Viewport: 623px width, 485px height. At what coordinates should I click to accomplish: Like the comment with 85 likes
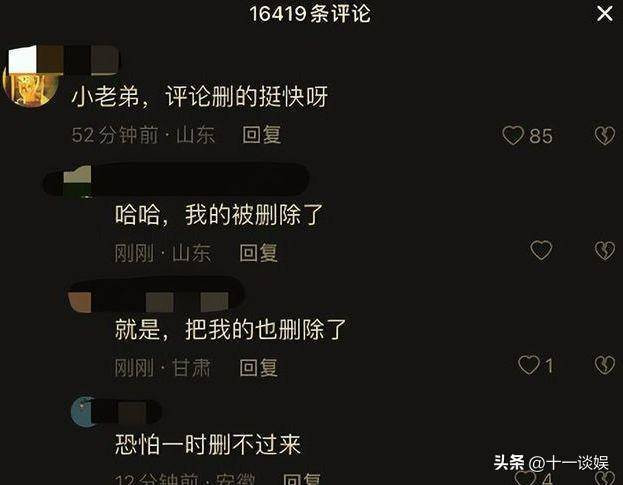click(x=513, y=135)
